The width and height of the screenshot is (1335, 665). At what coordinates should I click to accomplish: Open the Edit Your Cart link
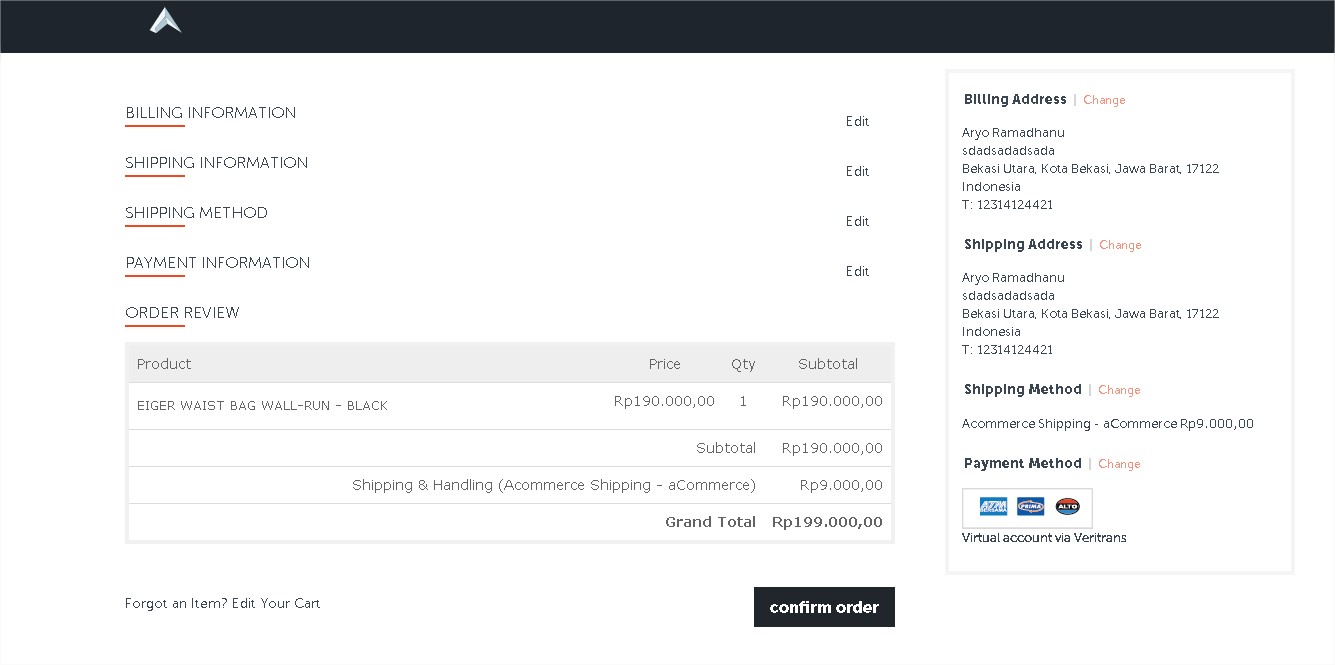tap(276, 604)
